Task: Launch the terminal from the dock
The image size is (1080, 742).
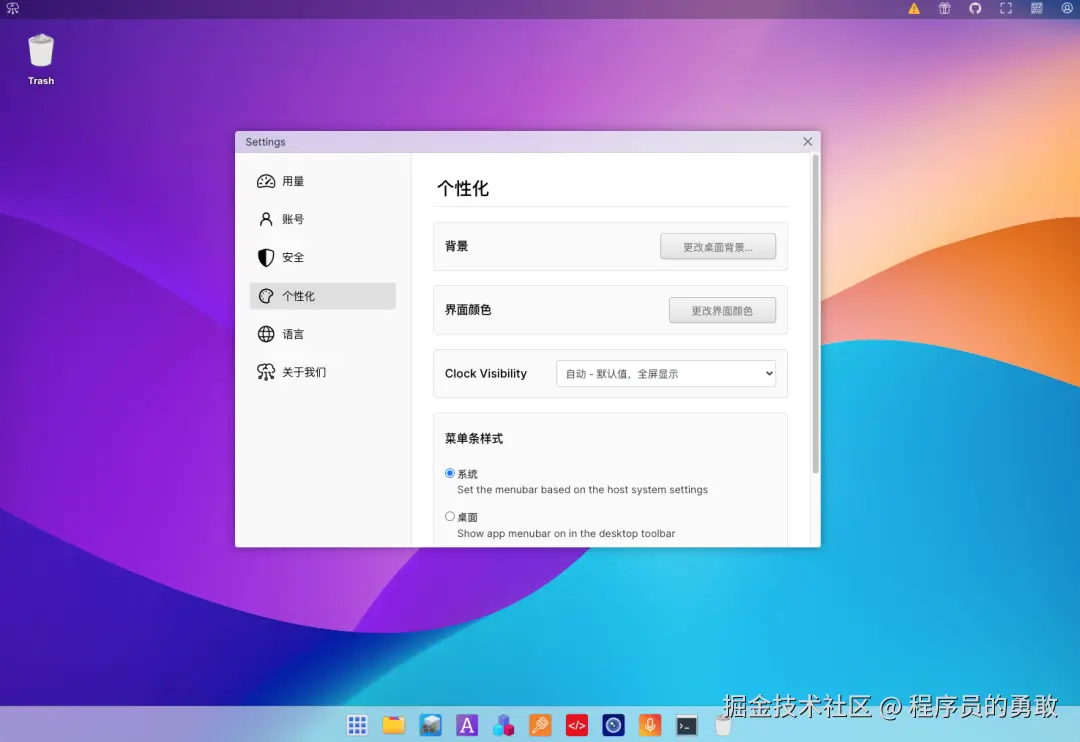Action: coord(686,725)
